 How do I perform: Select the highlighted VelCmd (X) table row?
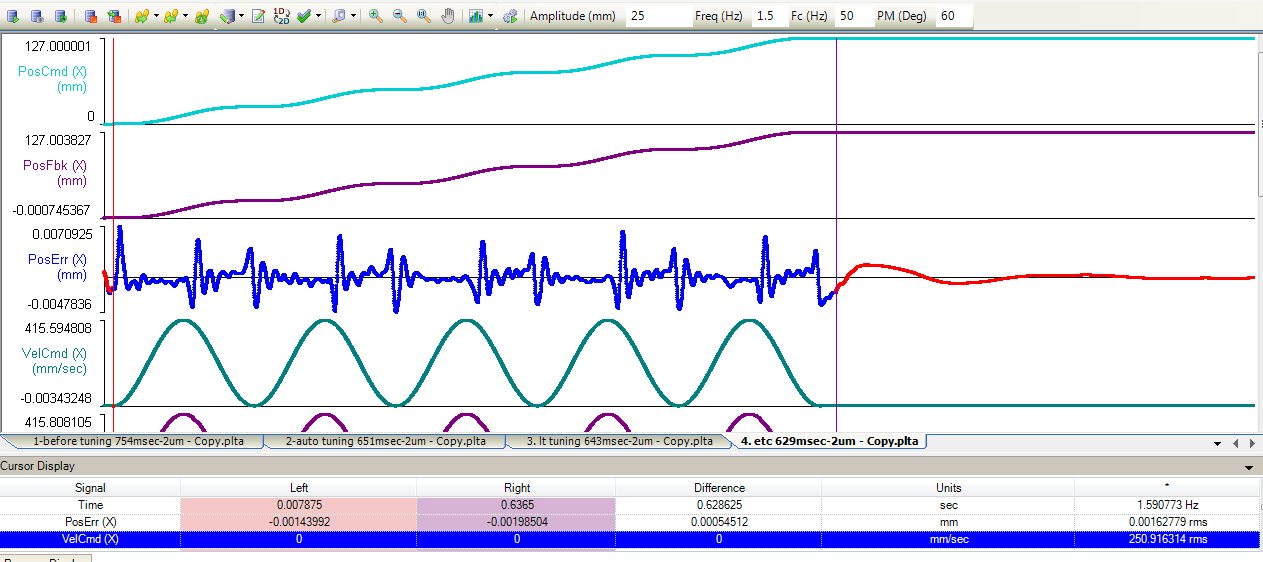(x=629, y=539)
